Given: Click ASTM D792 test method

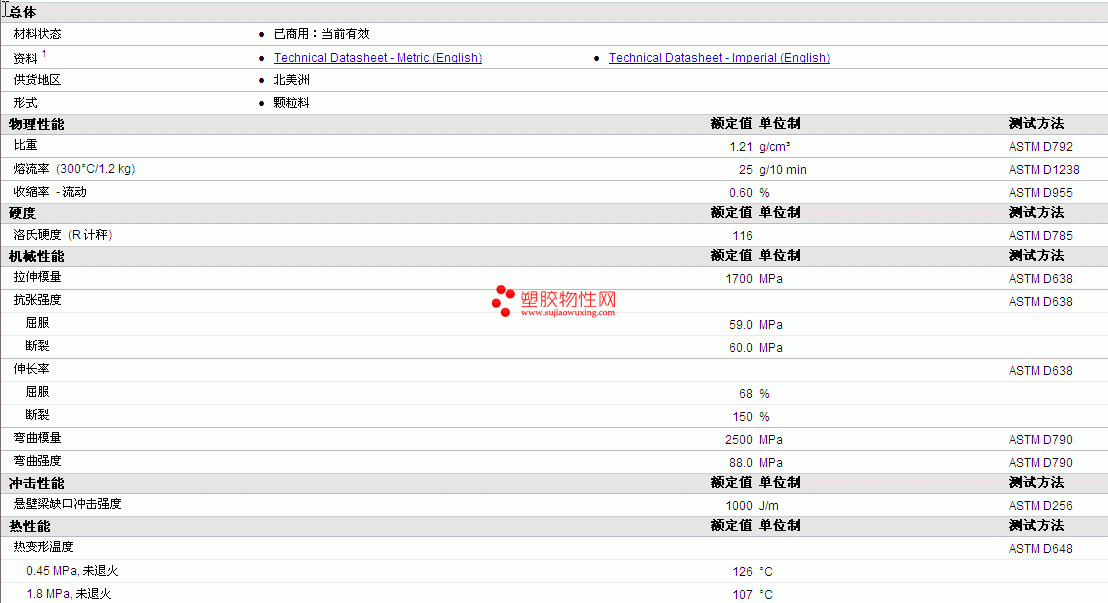Looking at the screenshot, I should [x=1040, y=147].
